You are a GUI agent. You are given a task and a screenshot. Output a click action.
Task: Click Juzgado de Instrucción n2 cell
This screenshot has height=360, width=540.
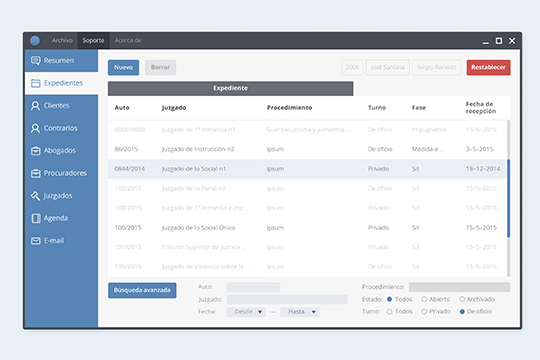pos(198,149)
